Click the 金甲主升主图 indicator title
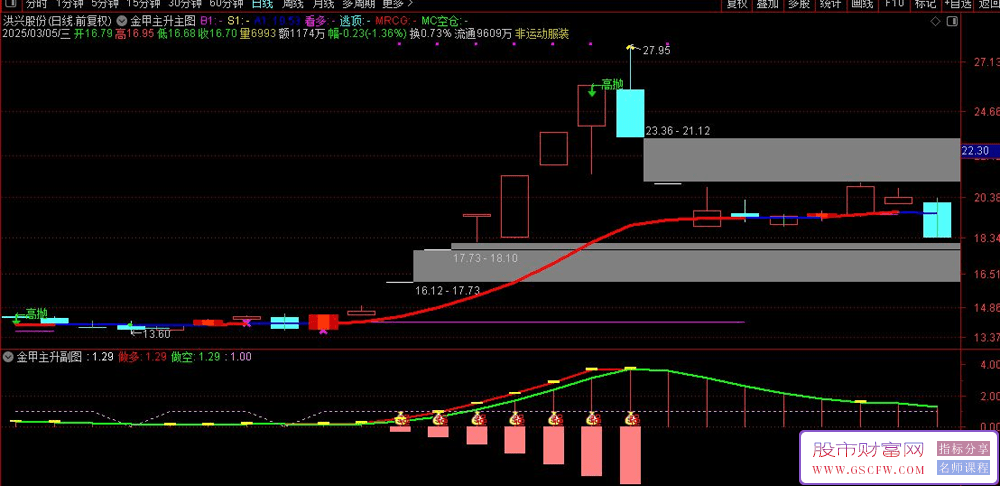This screenshot has height=486, width=1000. click(x=163, y=20)
